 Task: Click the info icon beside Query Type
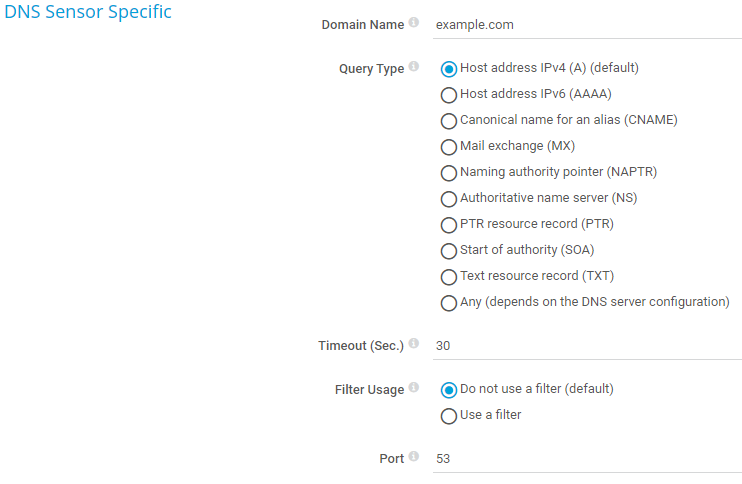[x=414, y=68]
